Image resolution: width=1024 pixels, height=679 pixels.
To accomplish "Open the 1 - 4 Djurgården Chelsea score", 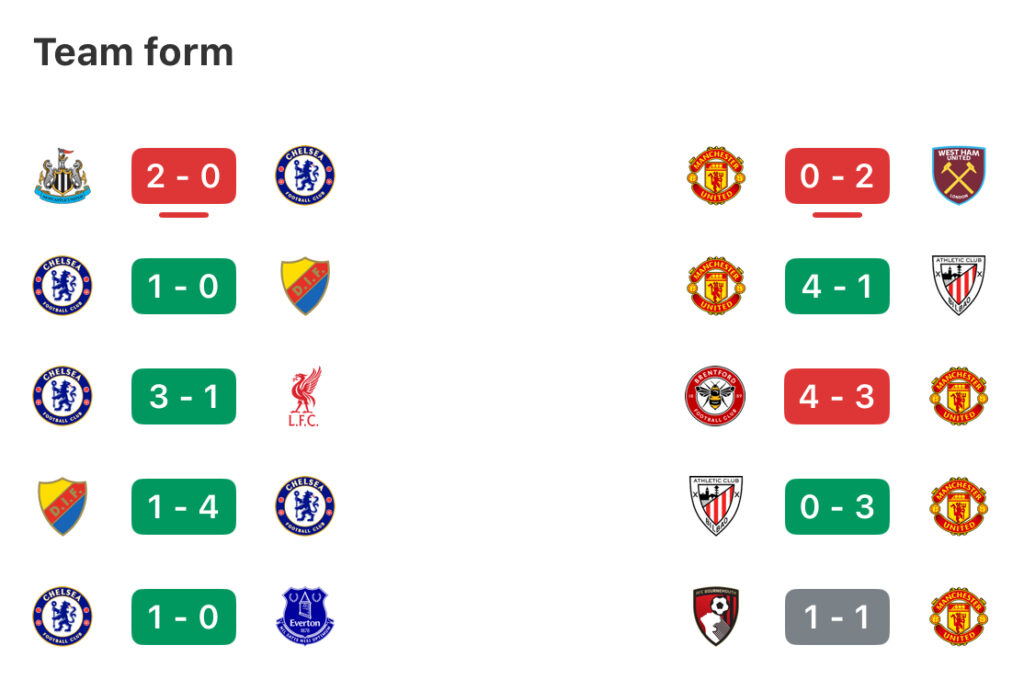I will point(184,507).
